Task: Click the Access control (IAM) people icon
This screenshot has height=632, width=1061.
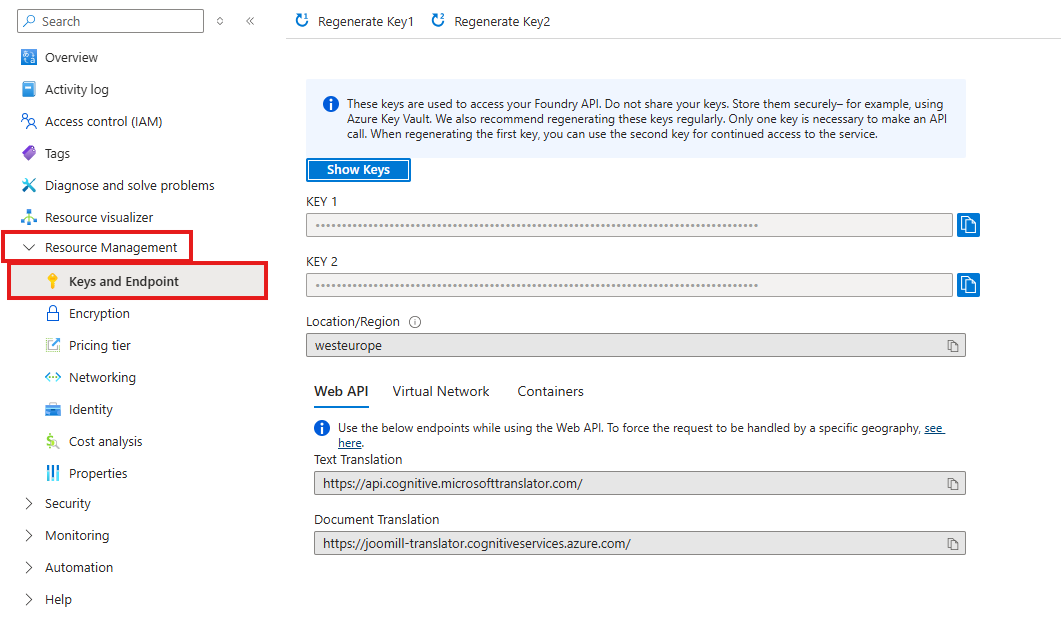Action: pyautogui.click(x=29, y=121)
